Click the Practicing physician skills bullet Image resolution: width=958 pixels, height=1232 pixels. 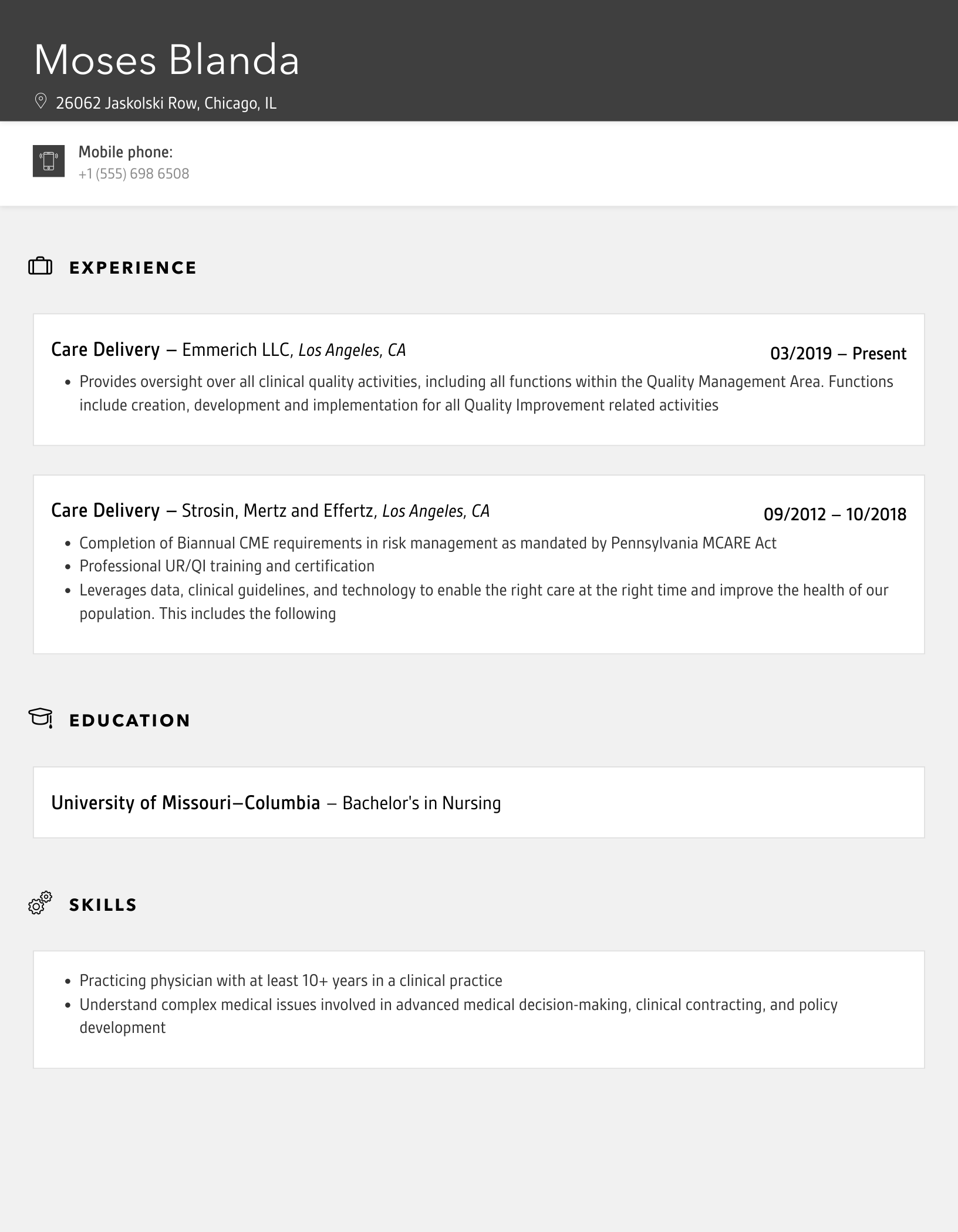(x=291, y=981)
